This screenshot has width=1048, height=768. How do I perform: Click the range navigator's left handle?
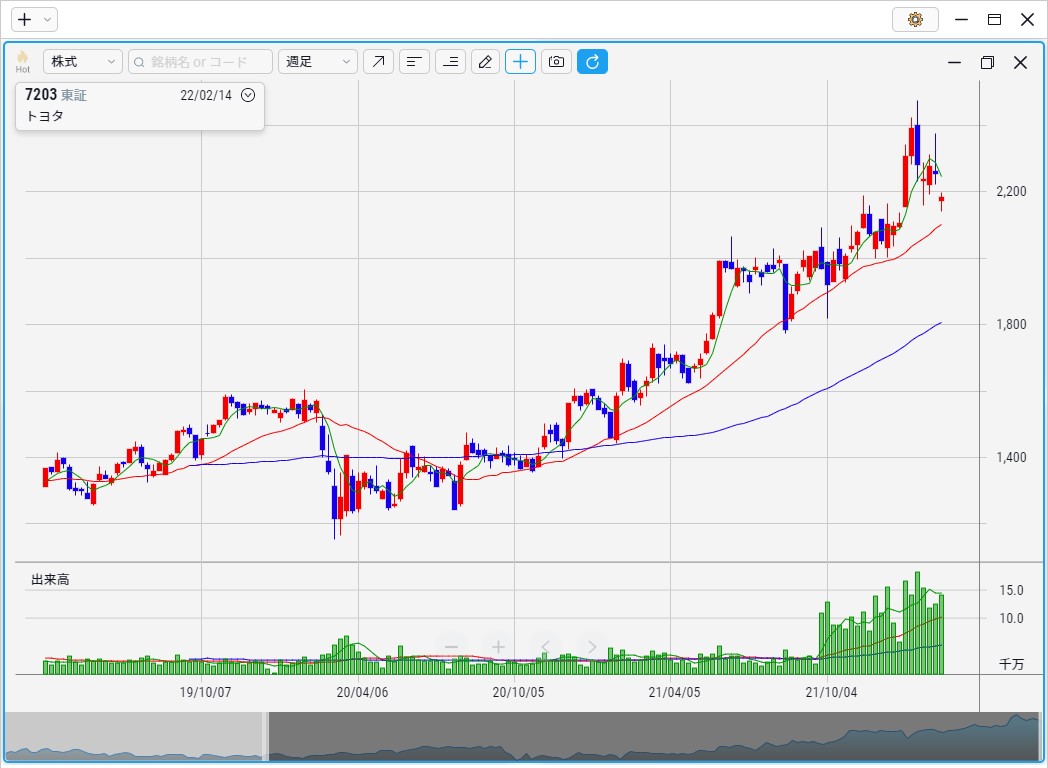tap(266, 737)
